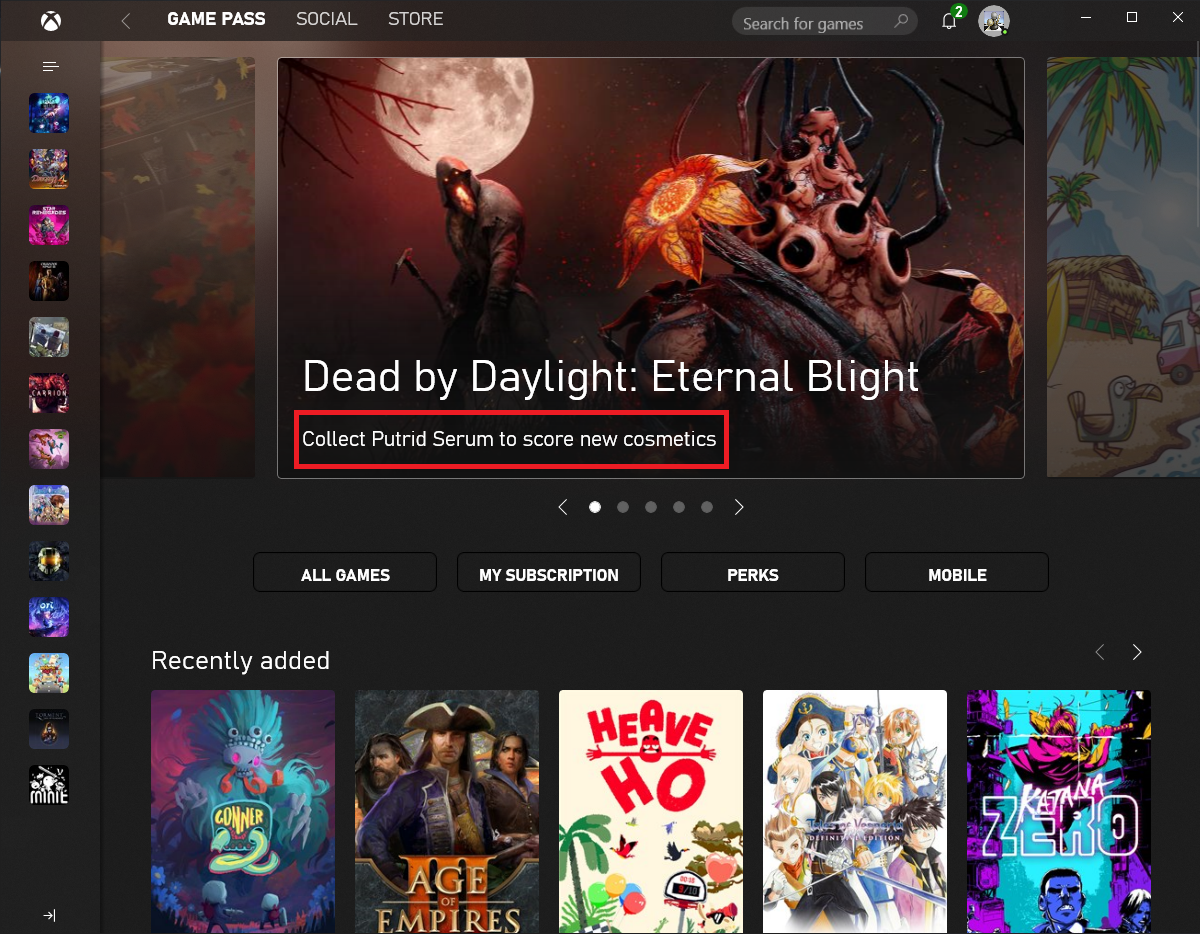Select the third carousel page dot
This screenshot has height=934, width=1200.
(651, 507)
